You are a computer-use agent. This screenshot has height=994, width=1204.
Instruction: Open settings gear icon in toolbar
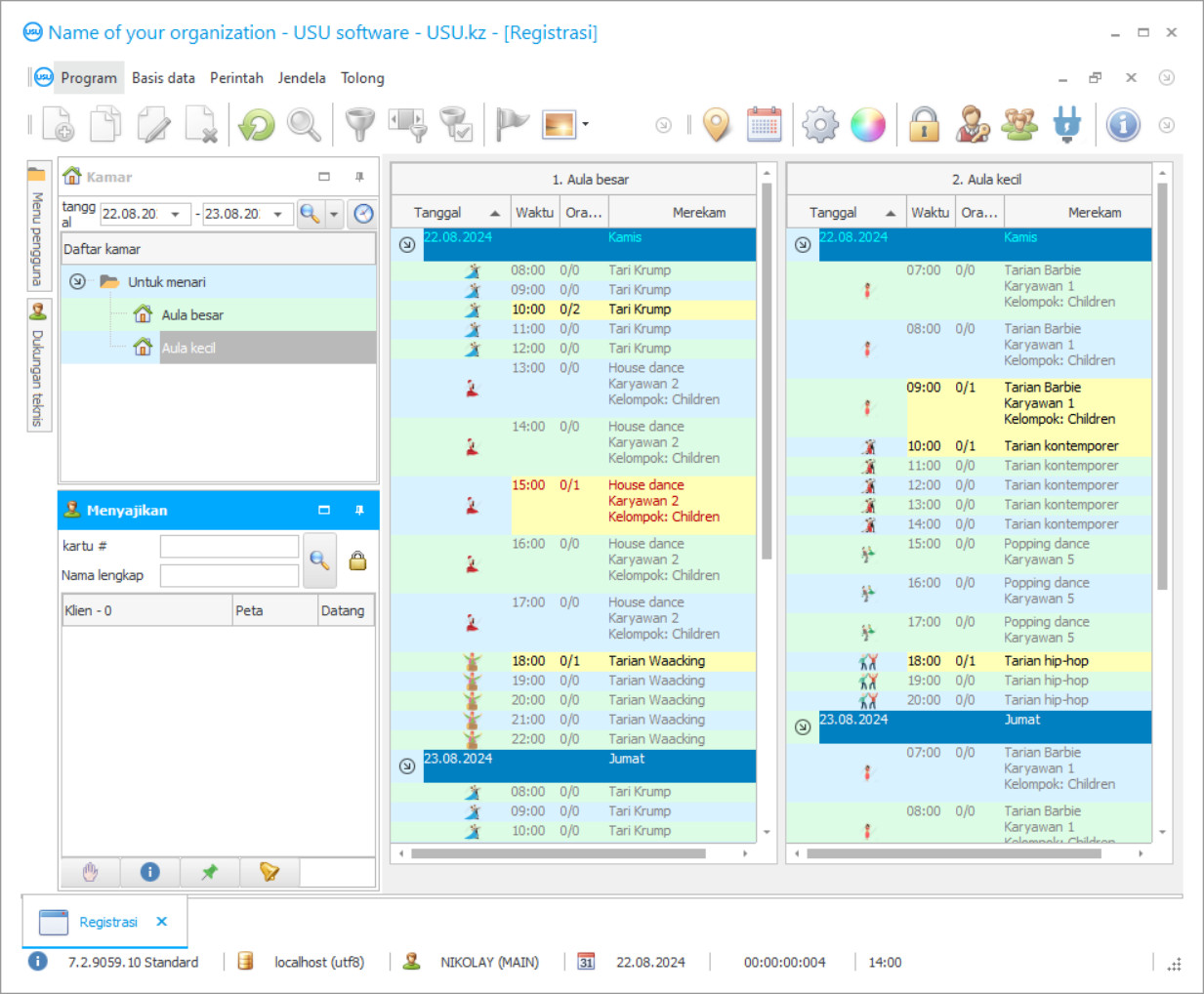coord(819,125)
